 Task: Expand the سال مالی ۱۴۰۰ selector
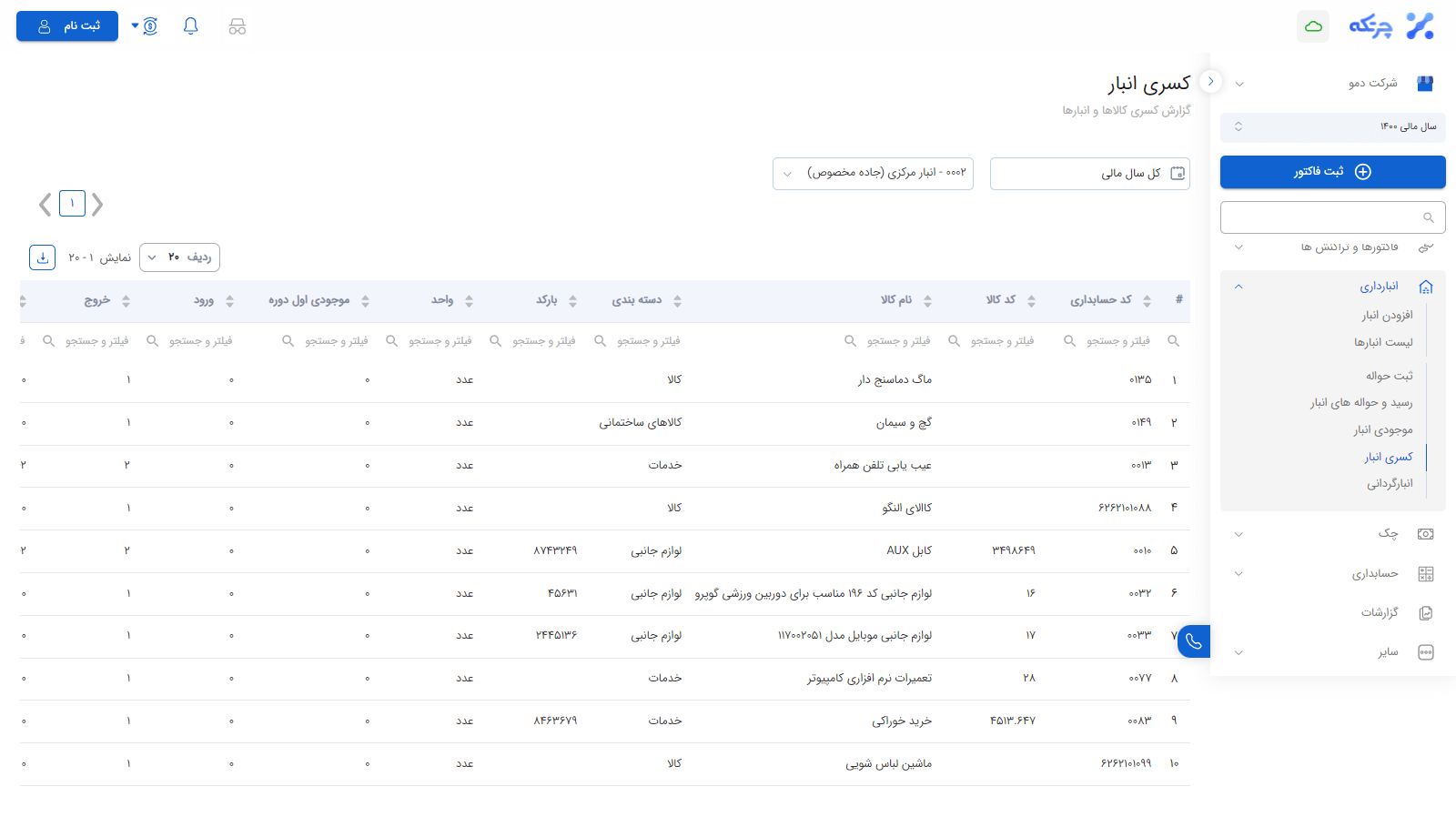tap(1332, 127)
